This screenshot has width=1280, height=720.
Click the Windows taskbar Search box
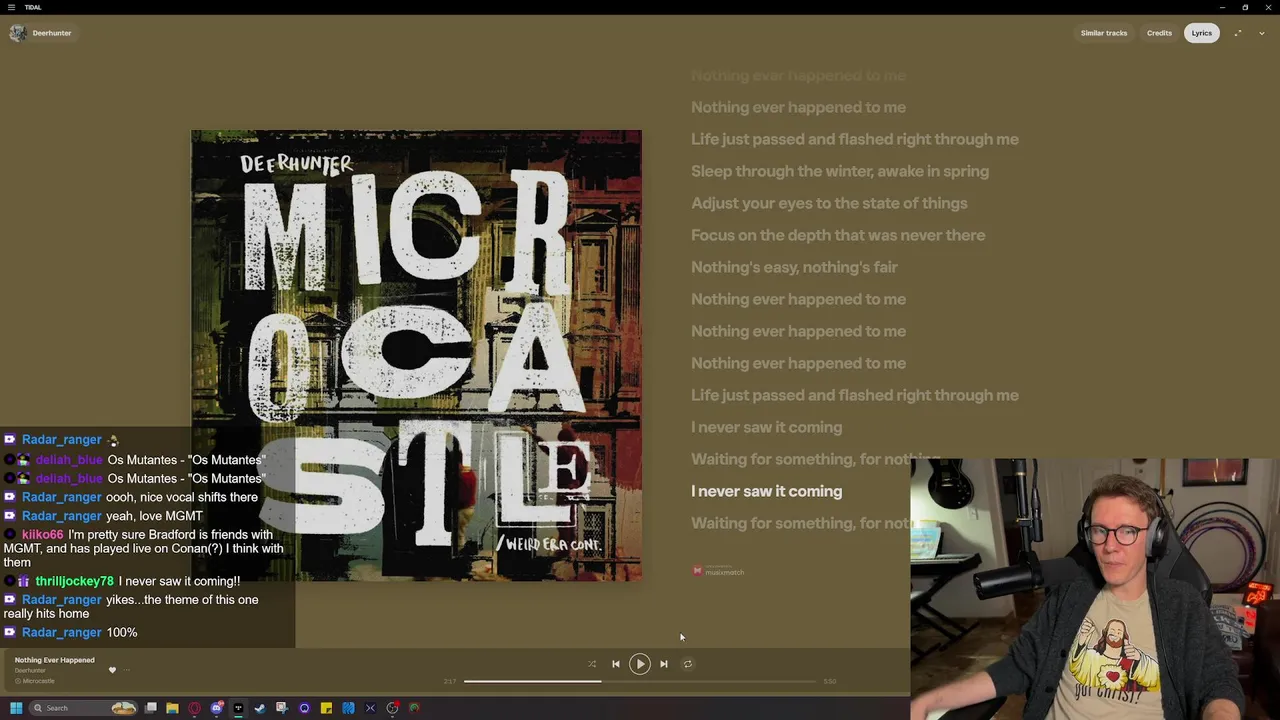(x=83, y=708)
